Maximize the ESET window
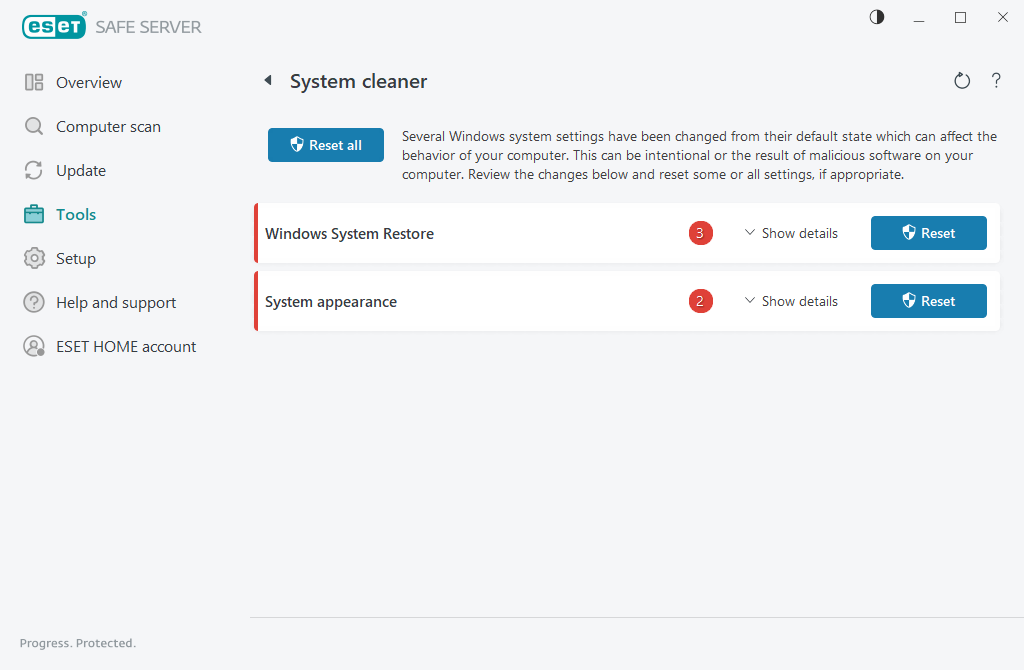Image resolution: width=1024 pixels, height=670 pixels. [960, 18]
